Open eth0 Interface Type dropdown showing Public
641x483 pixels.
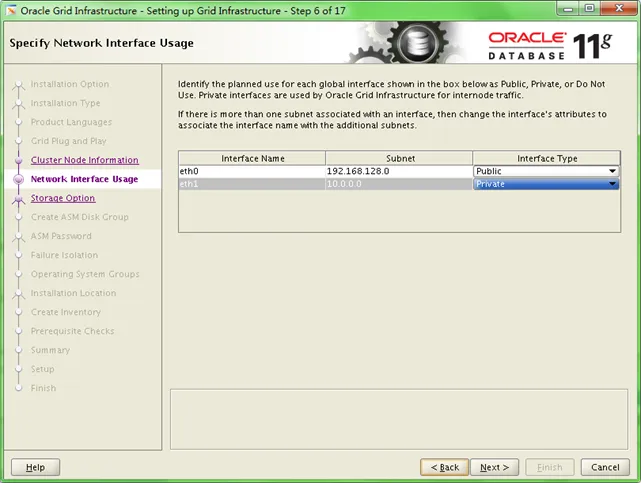coord(546,171)
